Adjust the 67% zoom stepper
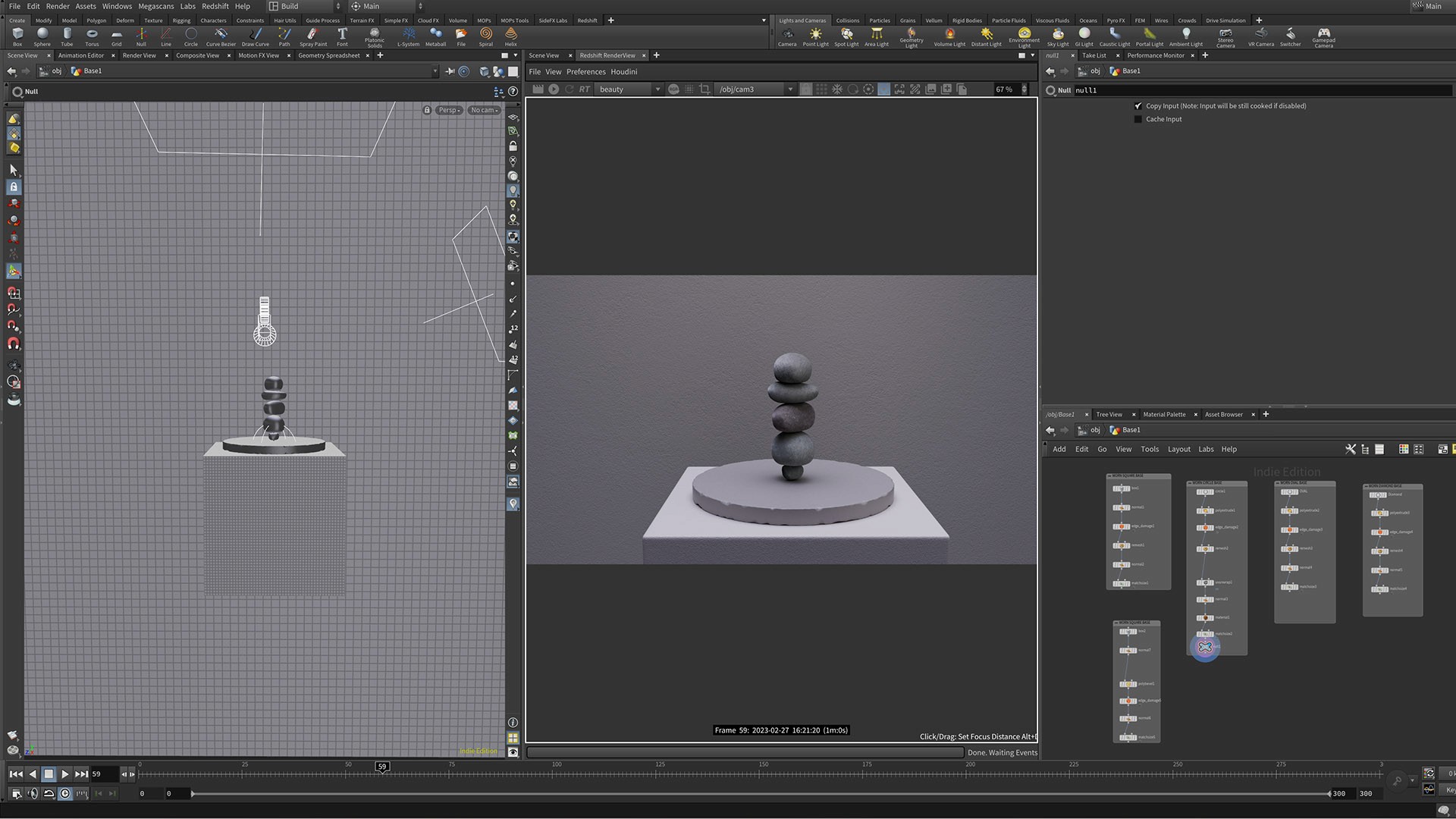This screenshot has width=1456, height=819. tap(1025, 89)
